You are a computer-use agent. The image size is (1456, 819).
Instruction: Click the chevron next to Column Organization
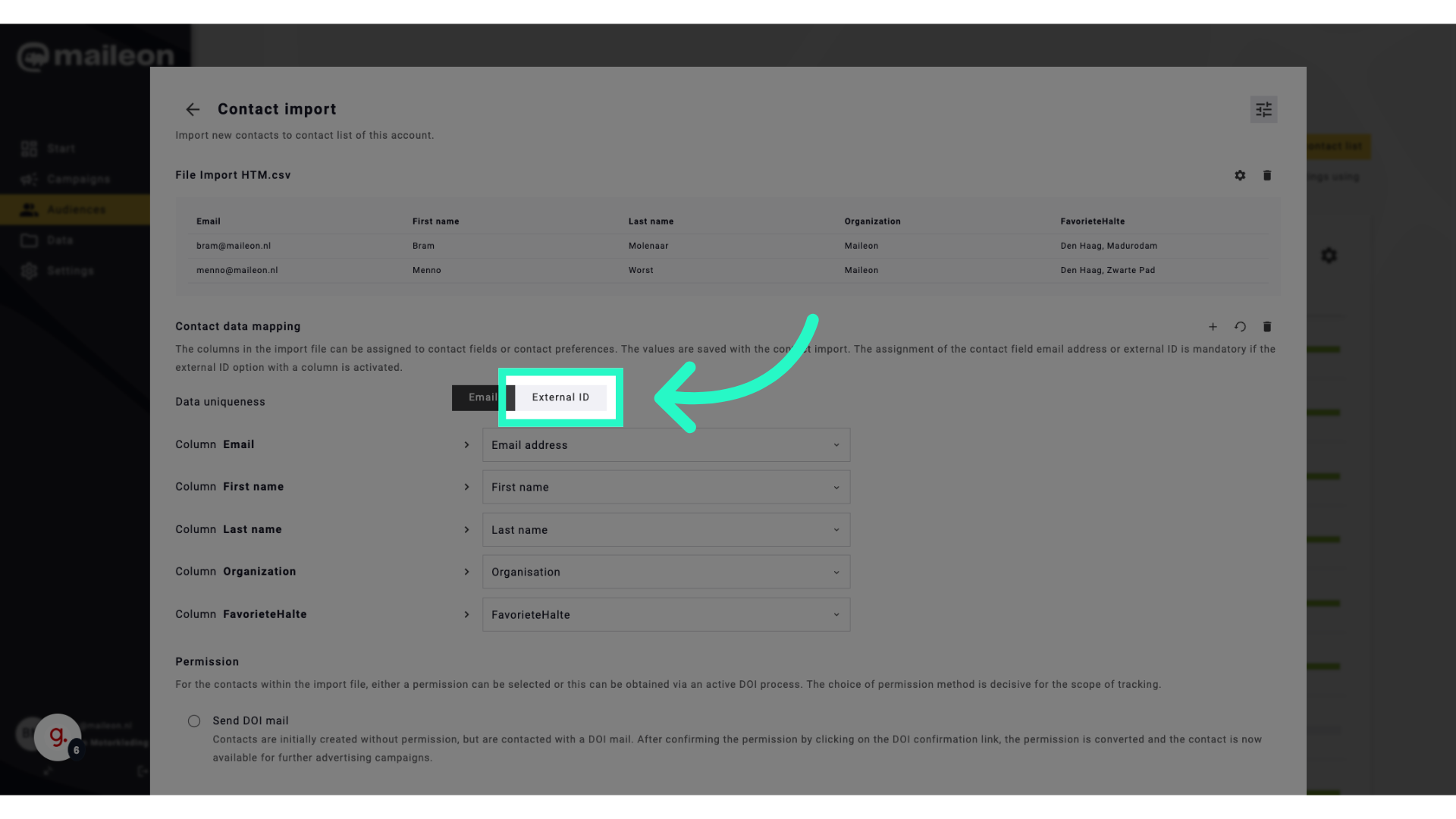pyautogui.click(x=466, y=572)
